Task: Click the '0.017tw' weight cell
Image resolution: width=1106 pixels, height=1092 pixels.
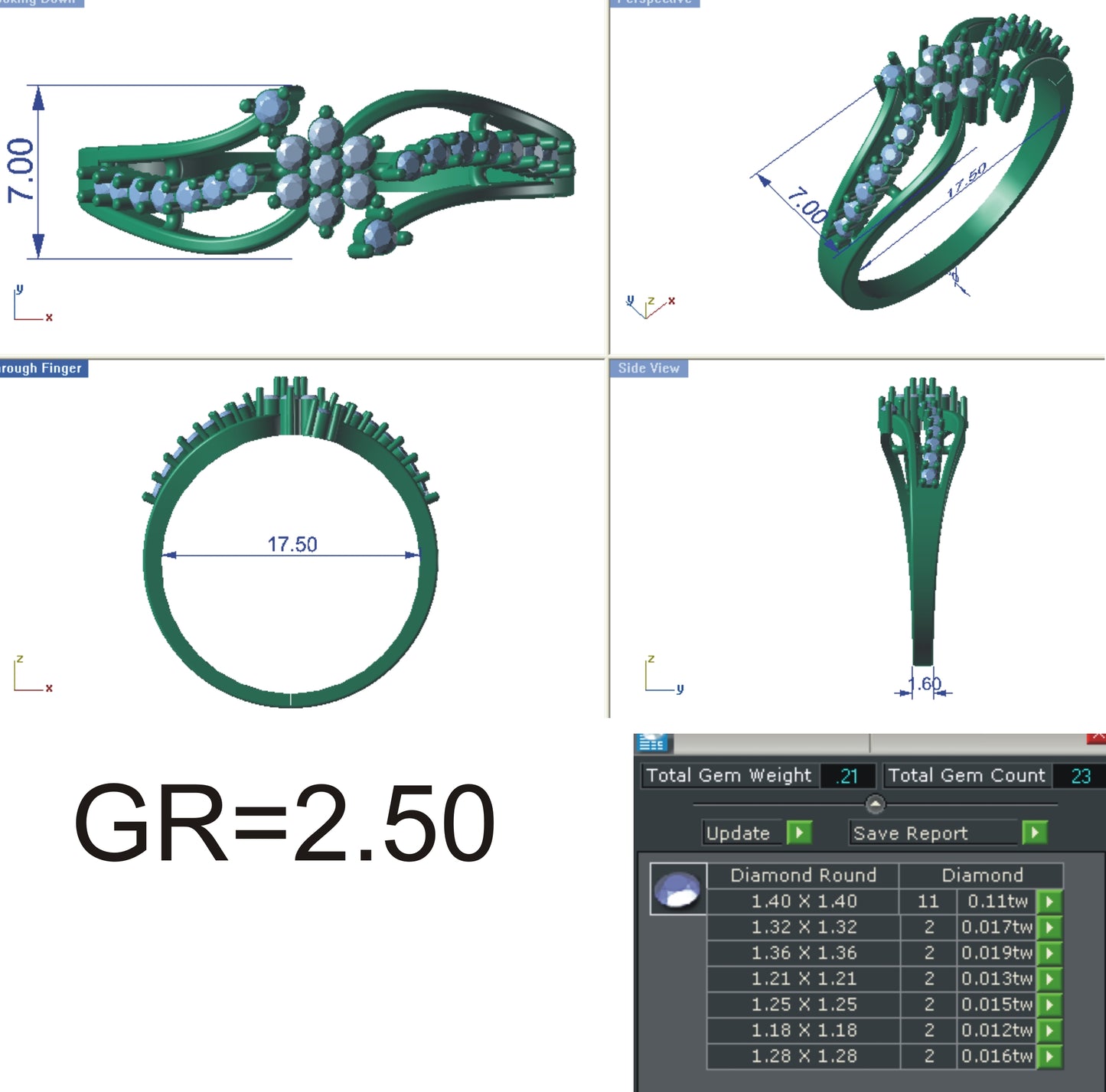Action: [997, 927]
